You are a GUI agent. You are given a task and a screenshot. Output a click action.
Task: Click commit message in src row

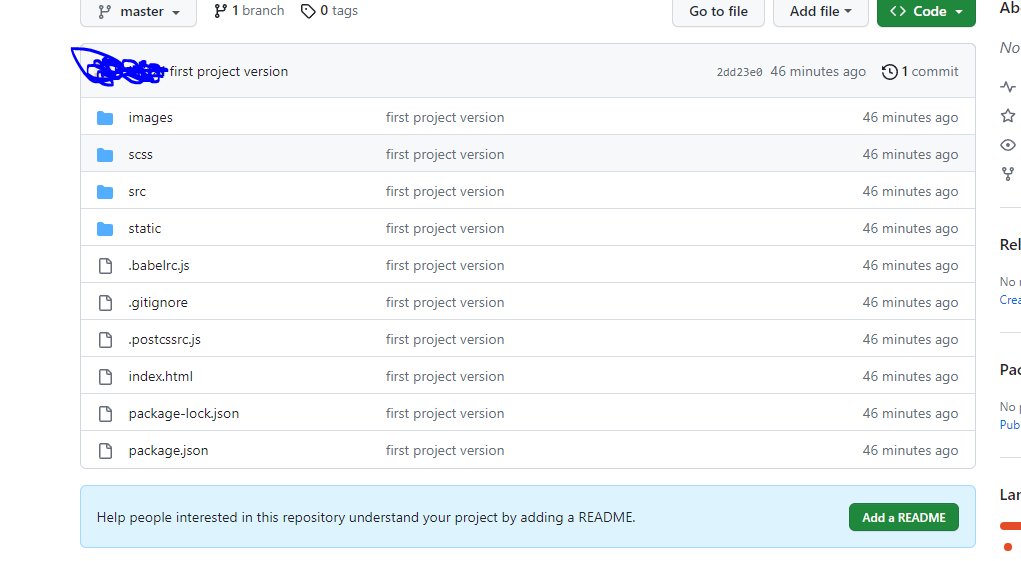pyautogui.click(x=445, y=192)
